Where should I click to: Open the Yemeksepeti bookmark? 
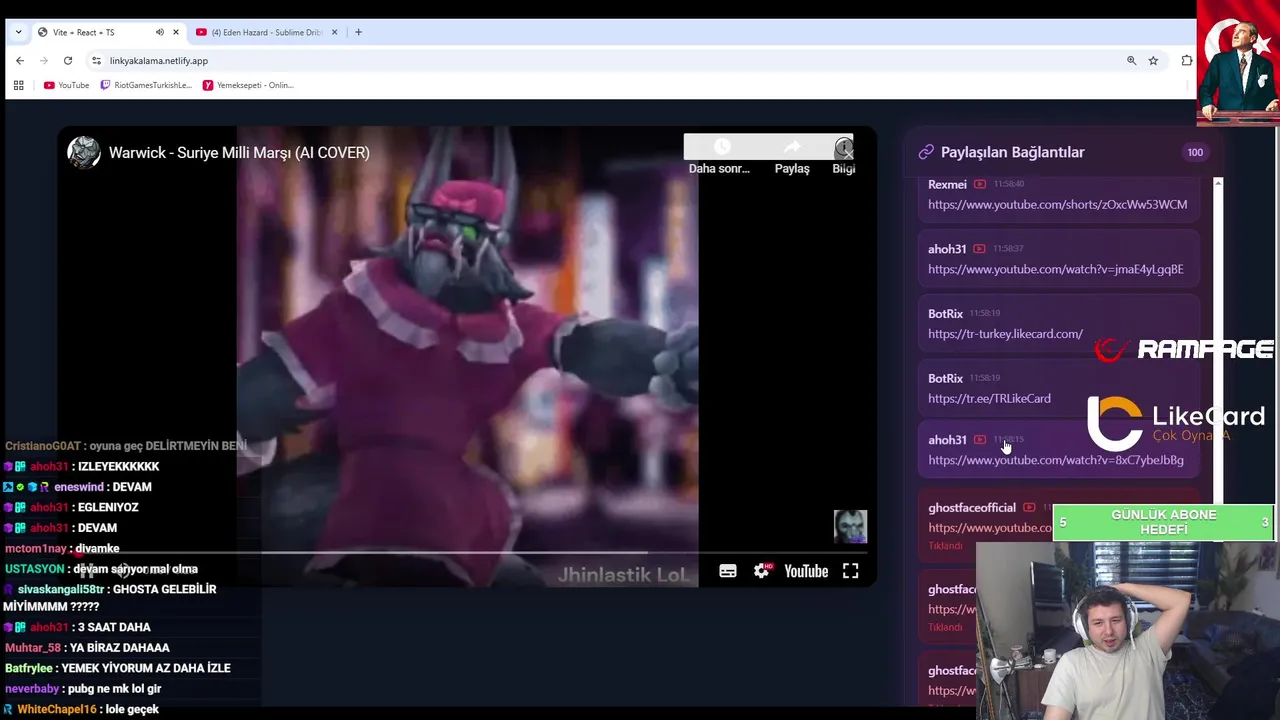pyautogui.click(x=248, y=85)
